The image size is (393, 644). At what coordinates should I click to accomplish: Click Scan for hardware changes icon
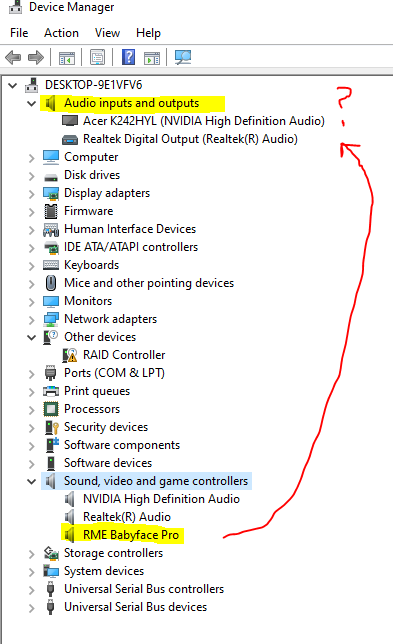(x=183, y=57)
